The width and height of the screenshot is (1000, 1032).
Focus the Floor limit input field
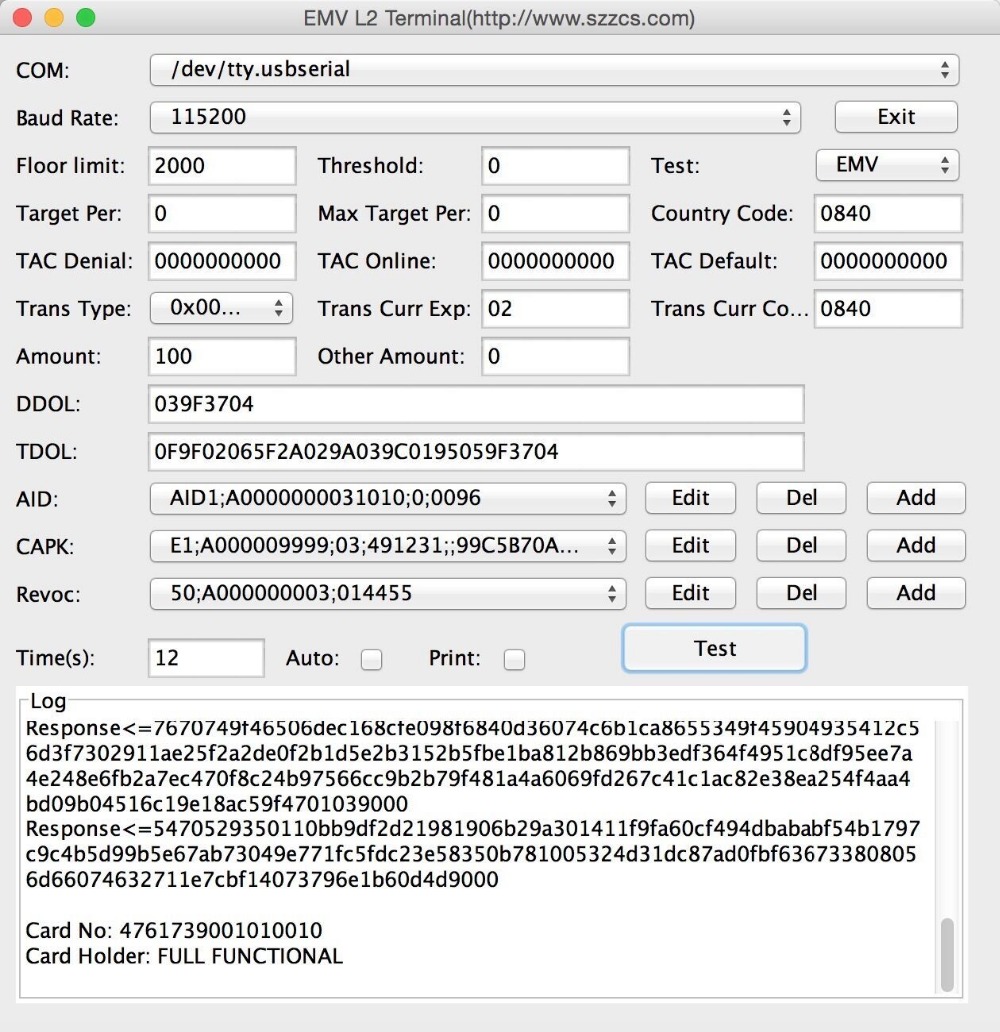(x=222, y=166)
